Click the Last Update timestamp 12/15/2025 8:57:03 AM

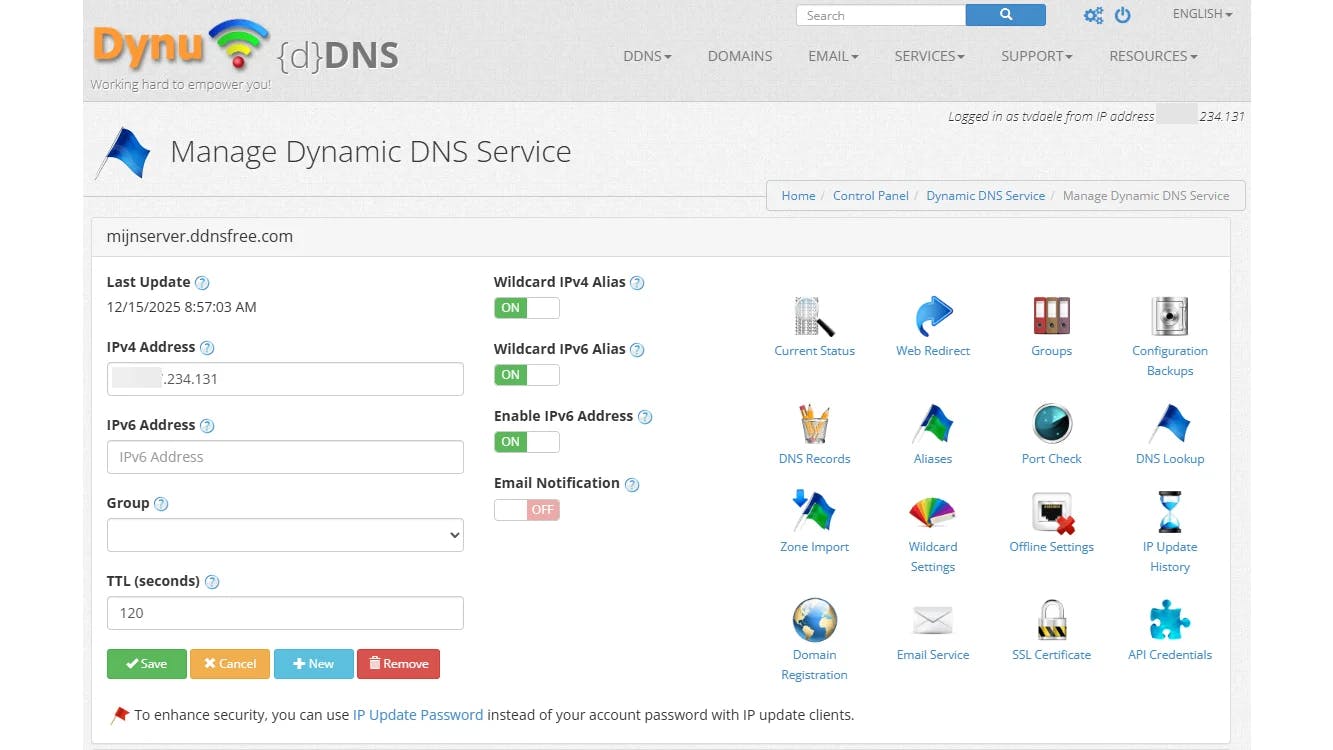tap(182, 307)
